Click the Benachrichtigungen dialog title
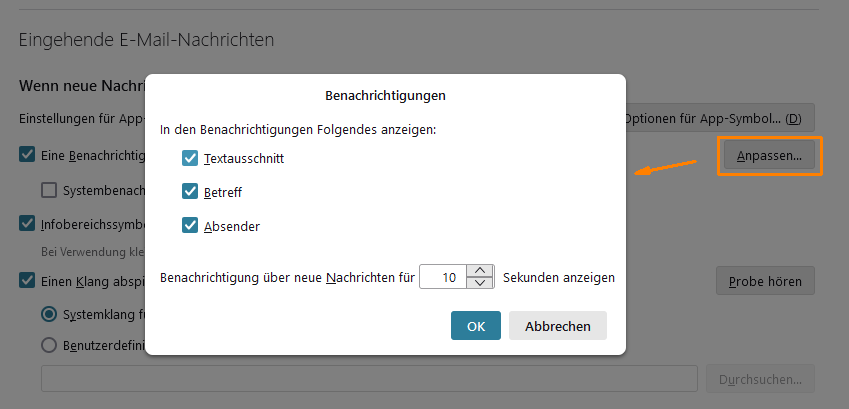The width and height of the screenshot is (849, 409). [x=385, y=96]
